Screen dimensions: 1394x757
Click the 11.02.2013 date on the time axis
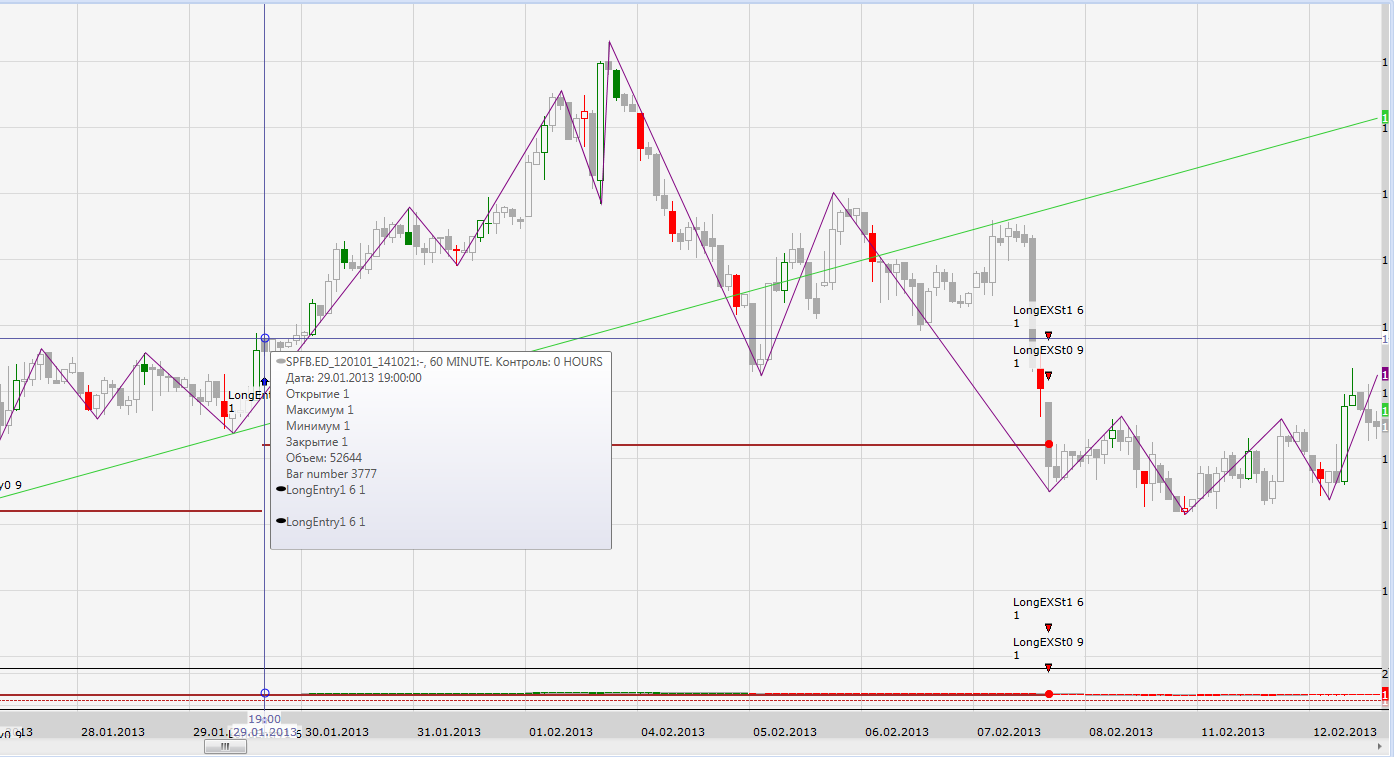pos(1231,732)
